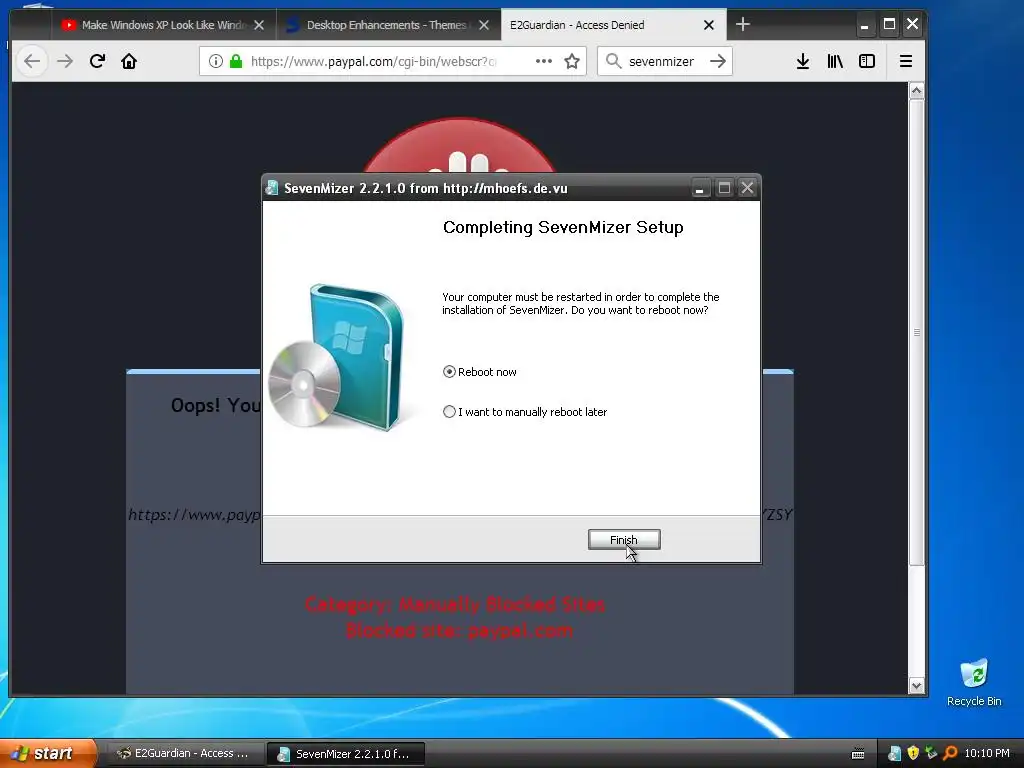Viewport: 1024px width, 768px height.
Task: Minimize the SevenMizer setup dialog
Action: 699,188
